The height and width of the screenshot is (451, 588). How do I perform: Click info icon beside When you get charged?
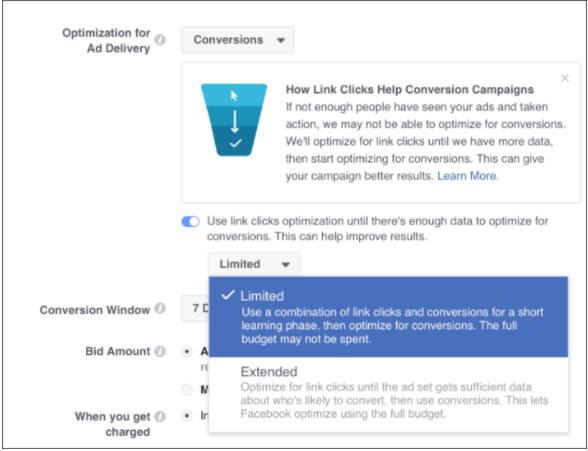pos(160,417)
